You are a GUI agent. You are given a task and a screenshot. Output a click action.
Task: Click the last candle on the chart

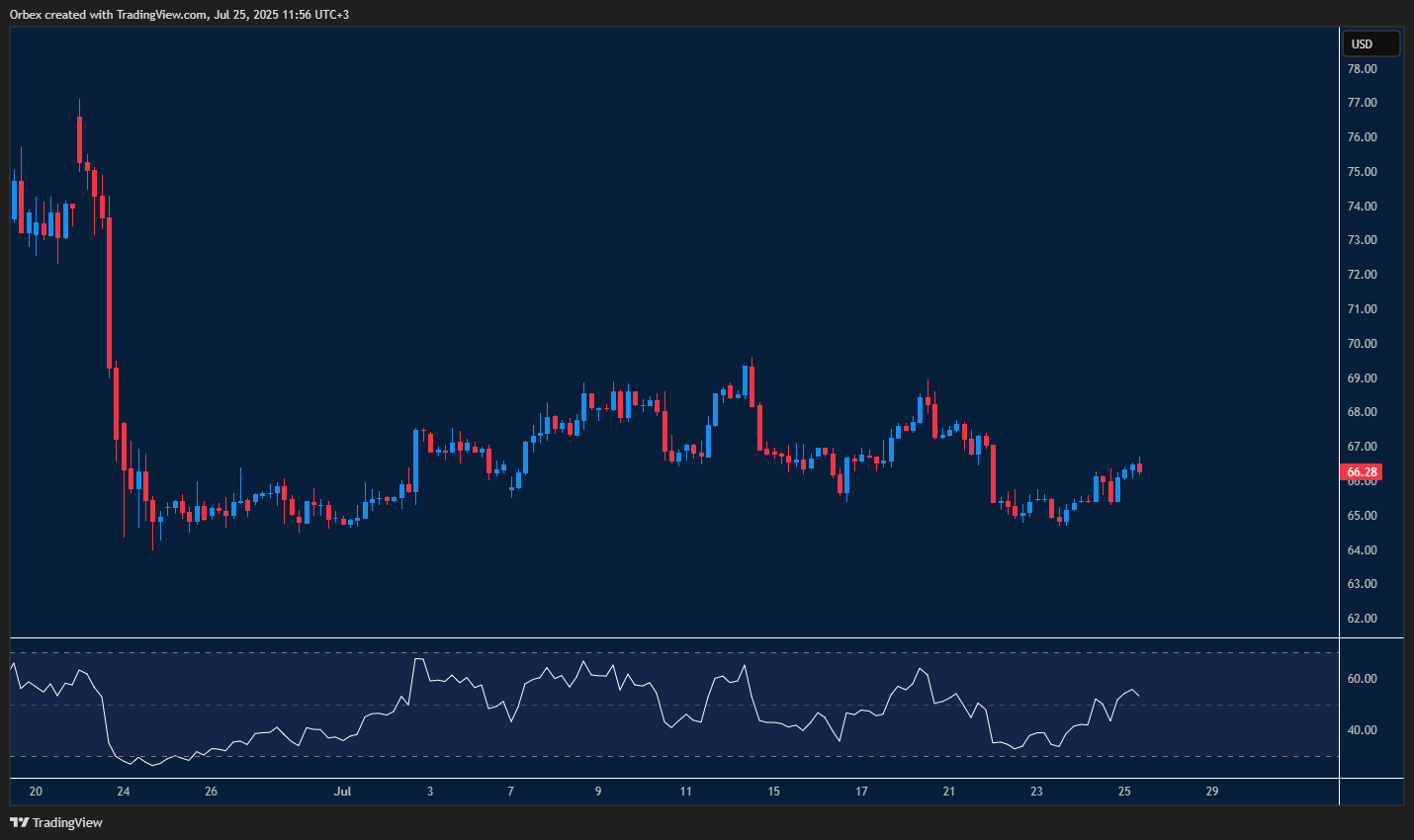(1139, 466)
